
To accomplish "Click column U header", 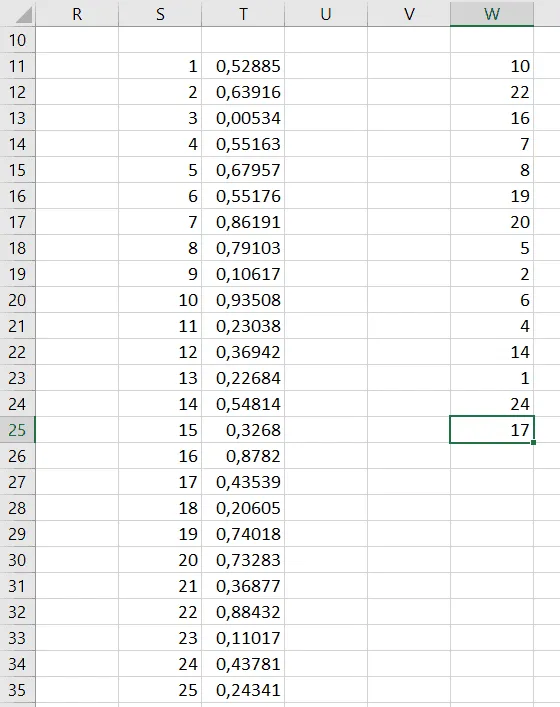I will [326, 14].
